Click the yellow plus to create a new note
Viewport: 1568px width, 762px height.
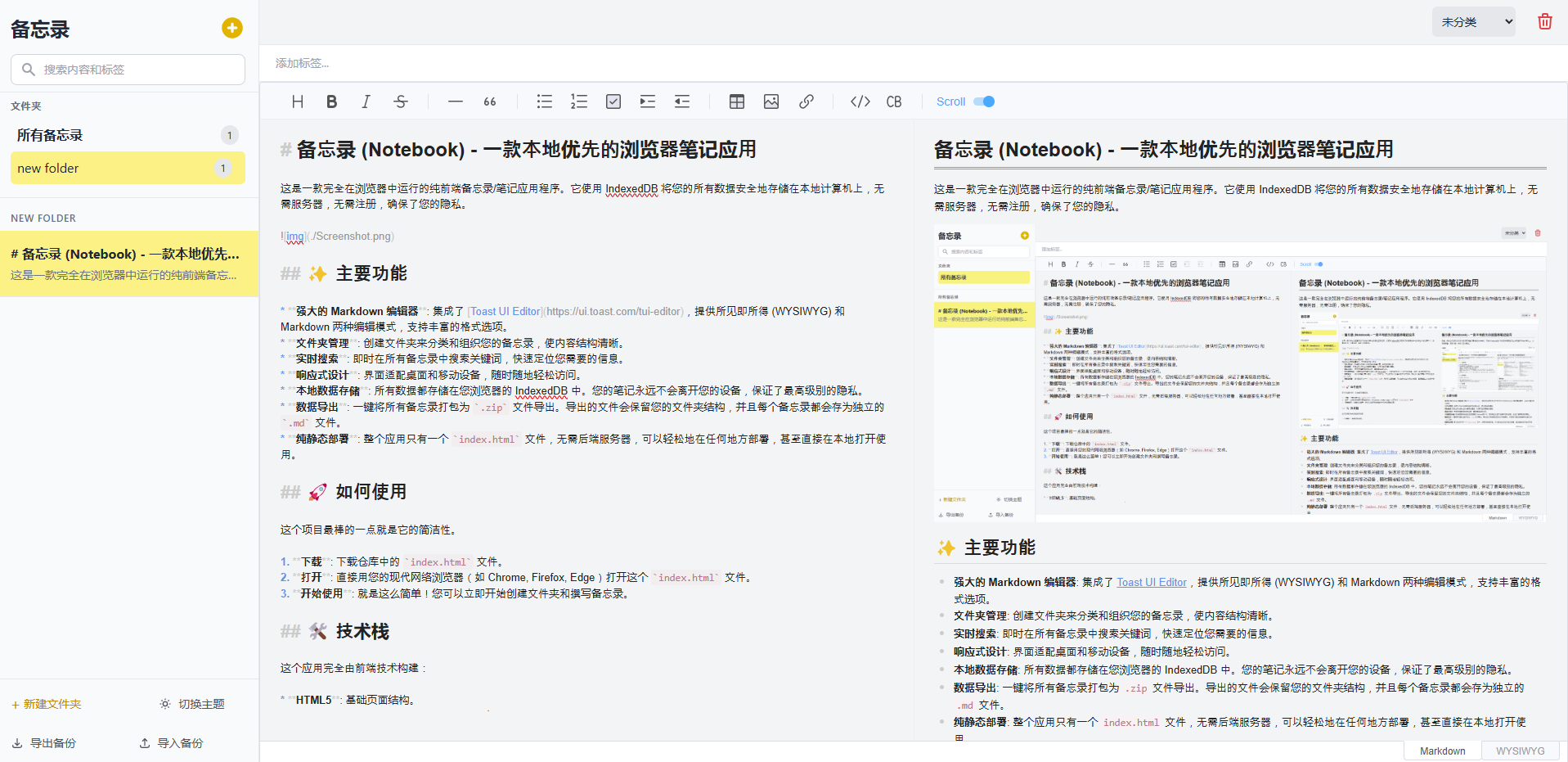click(231, 28)
